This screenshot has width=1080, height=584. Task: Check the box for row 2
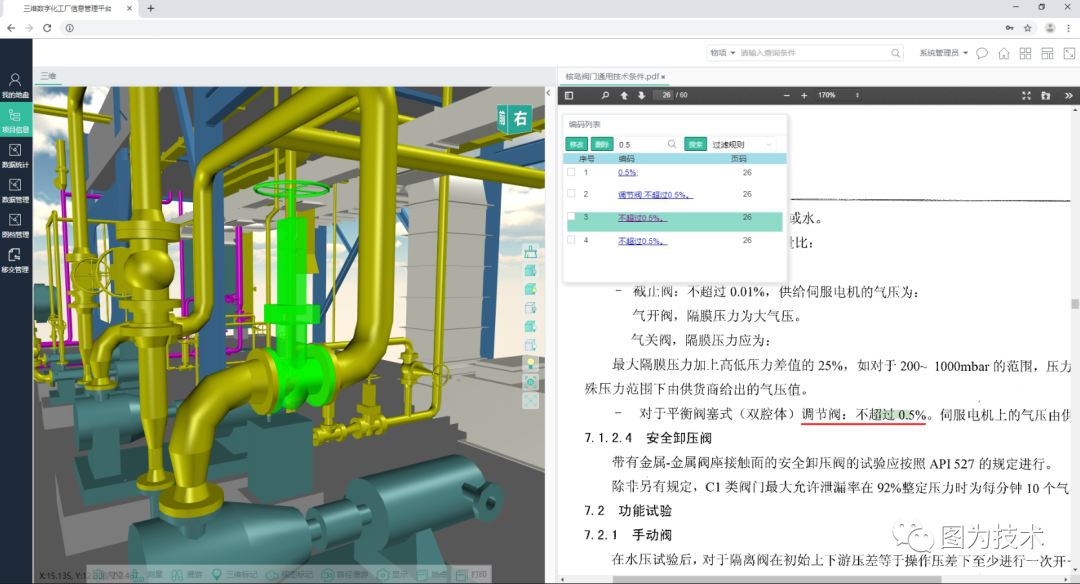pos(571,194)
